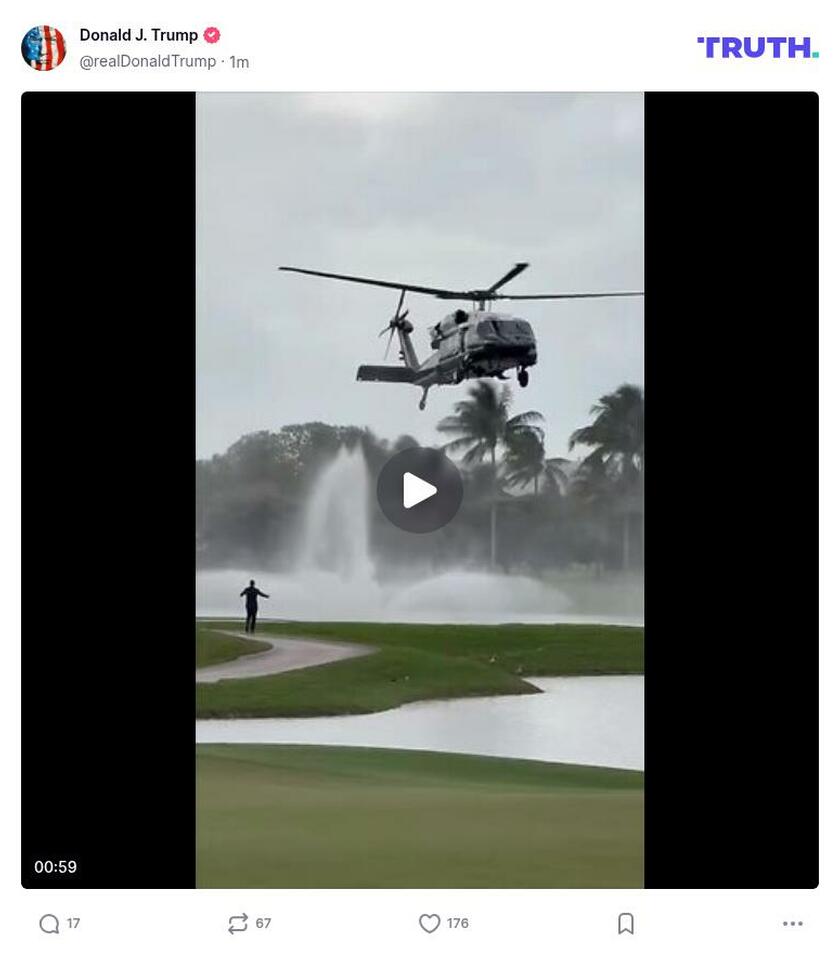Open the reply comment icon
Screen dimensions: 840x961
[x=49, y=924]
